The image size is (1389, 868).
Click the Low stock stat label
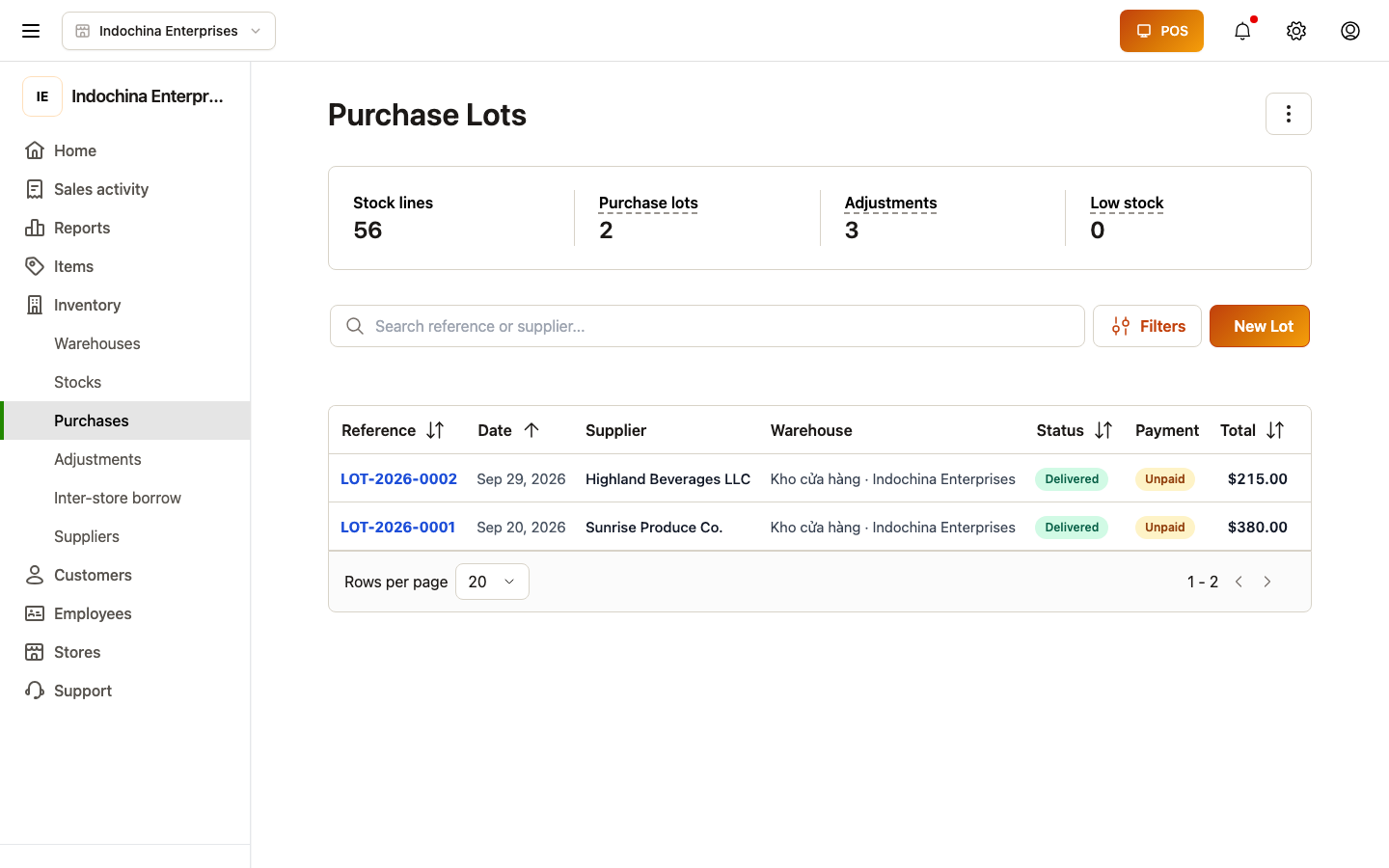click(1127, 203)
